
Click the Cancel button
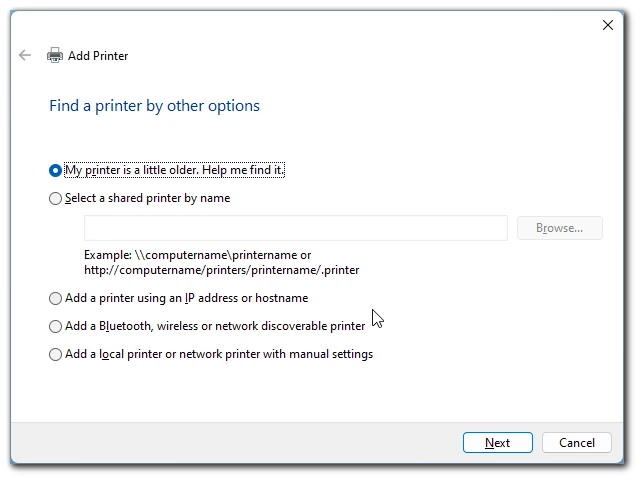click(x=576, y=443)
